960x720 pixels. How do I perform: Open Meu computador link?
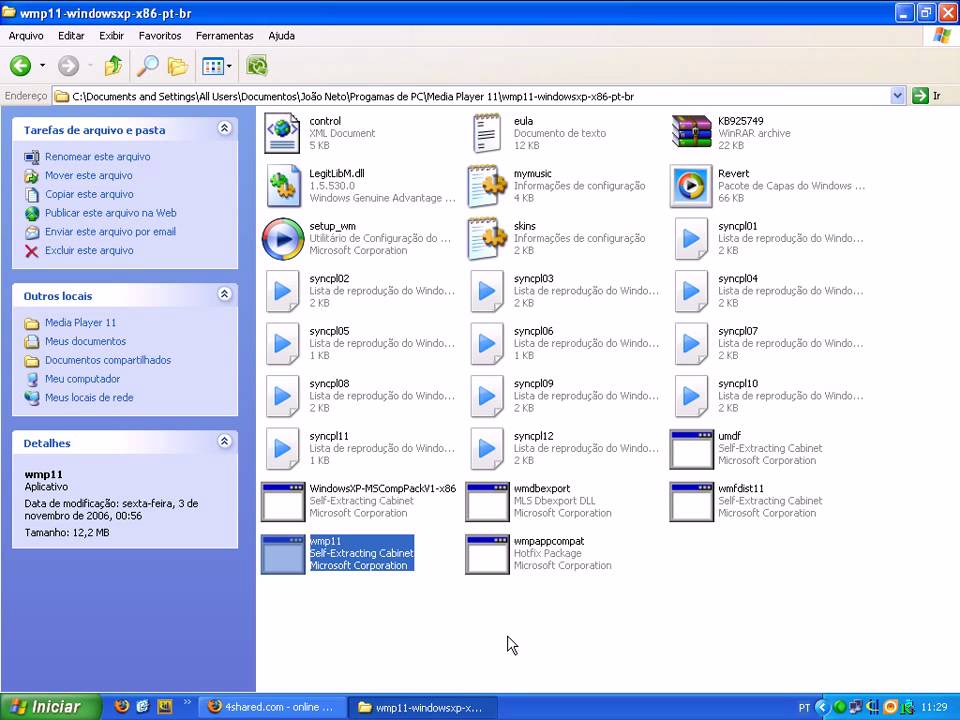[x=83, y=379]
